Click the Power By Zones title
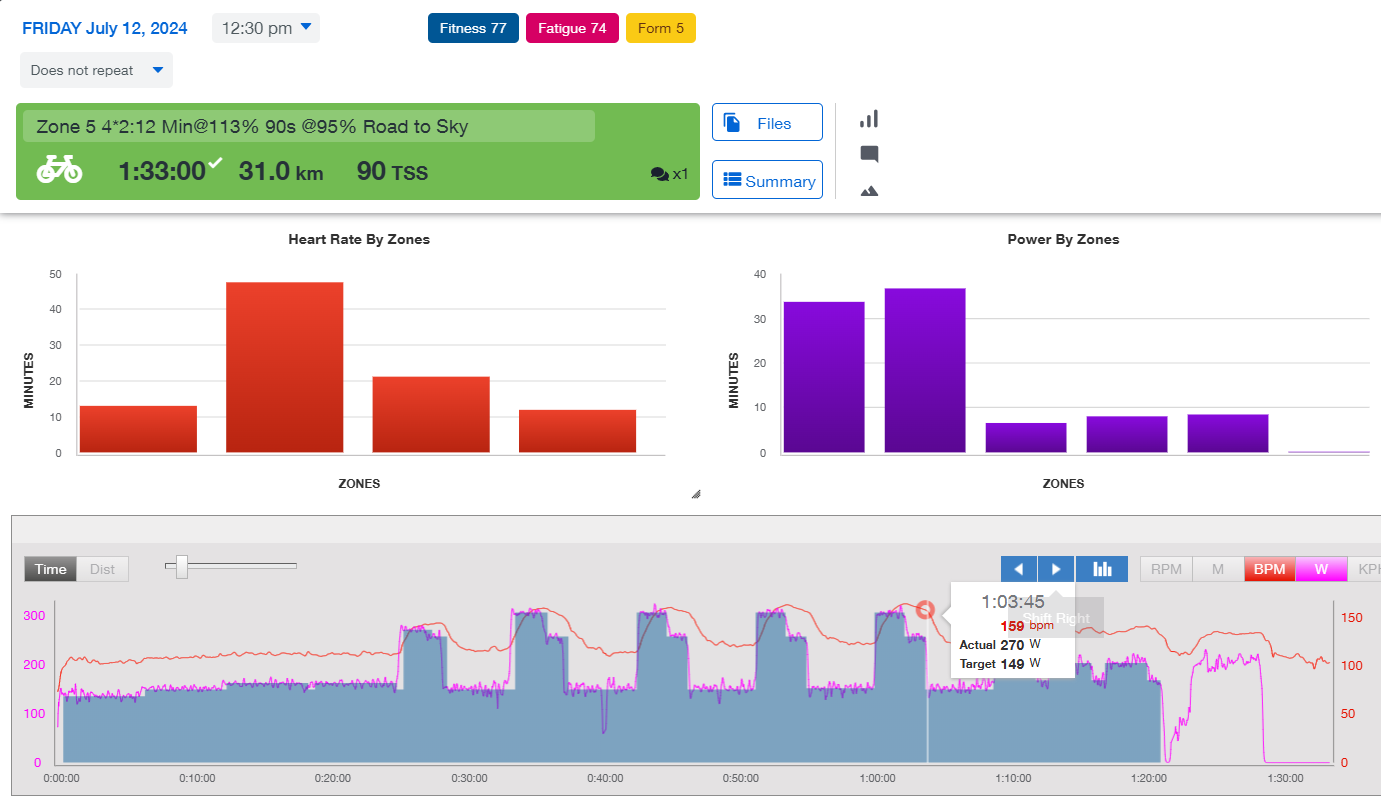Image resolution: width=1381 pixels, height=802 pixels. tap(1063, 239)
